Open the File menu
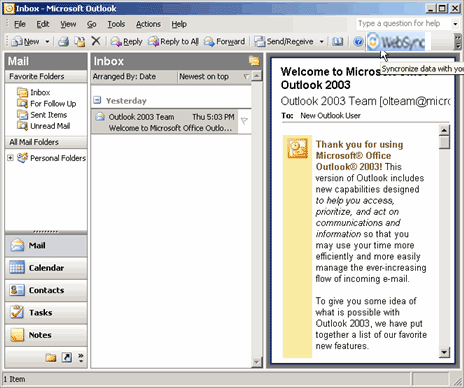Image resolution: width=464 pixels, height=388 pixels. tap(20, 24)
